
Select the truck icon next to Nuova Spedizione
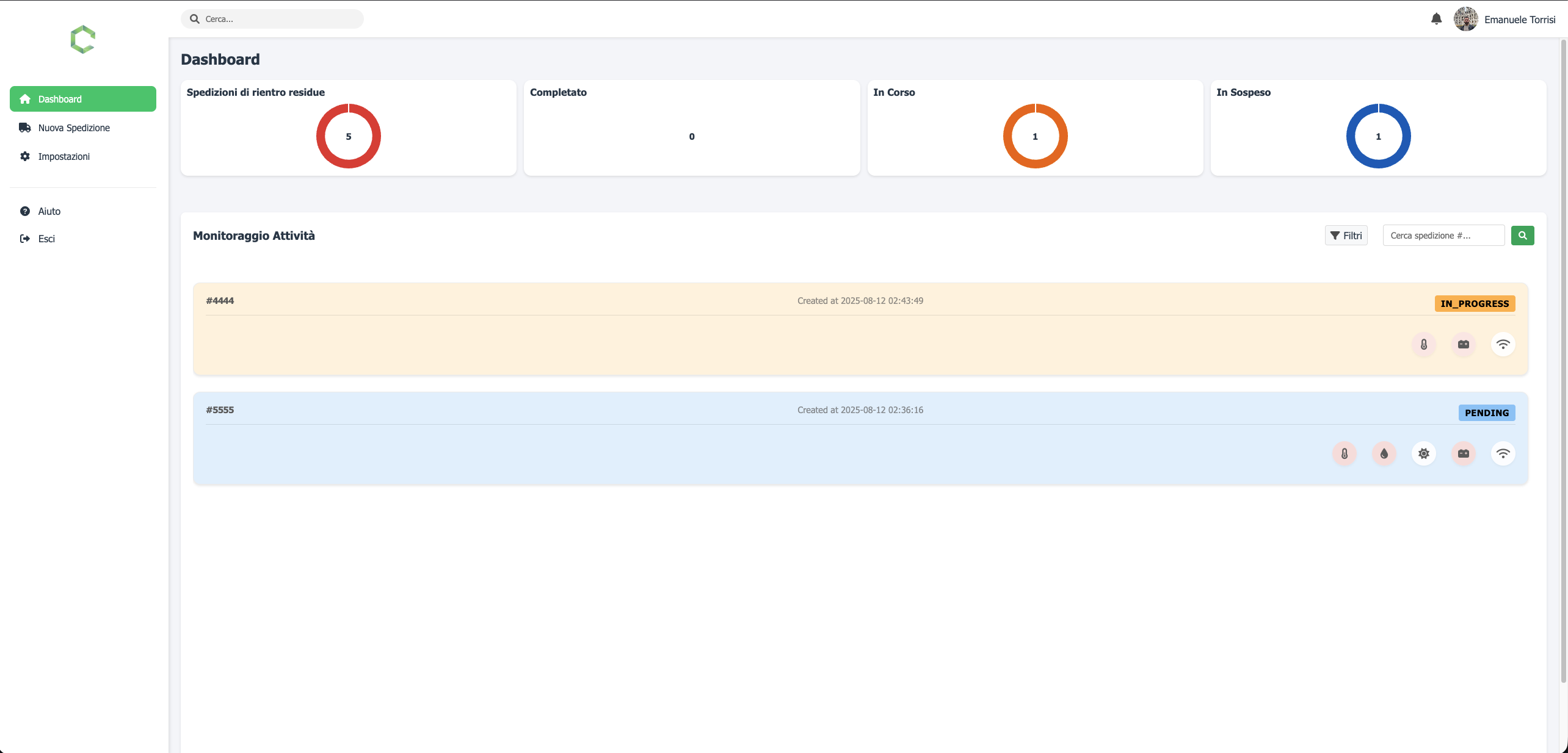(25, 128)
